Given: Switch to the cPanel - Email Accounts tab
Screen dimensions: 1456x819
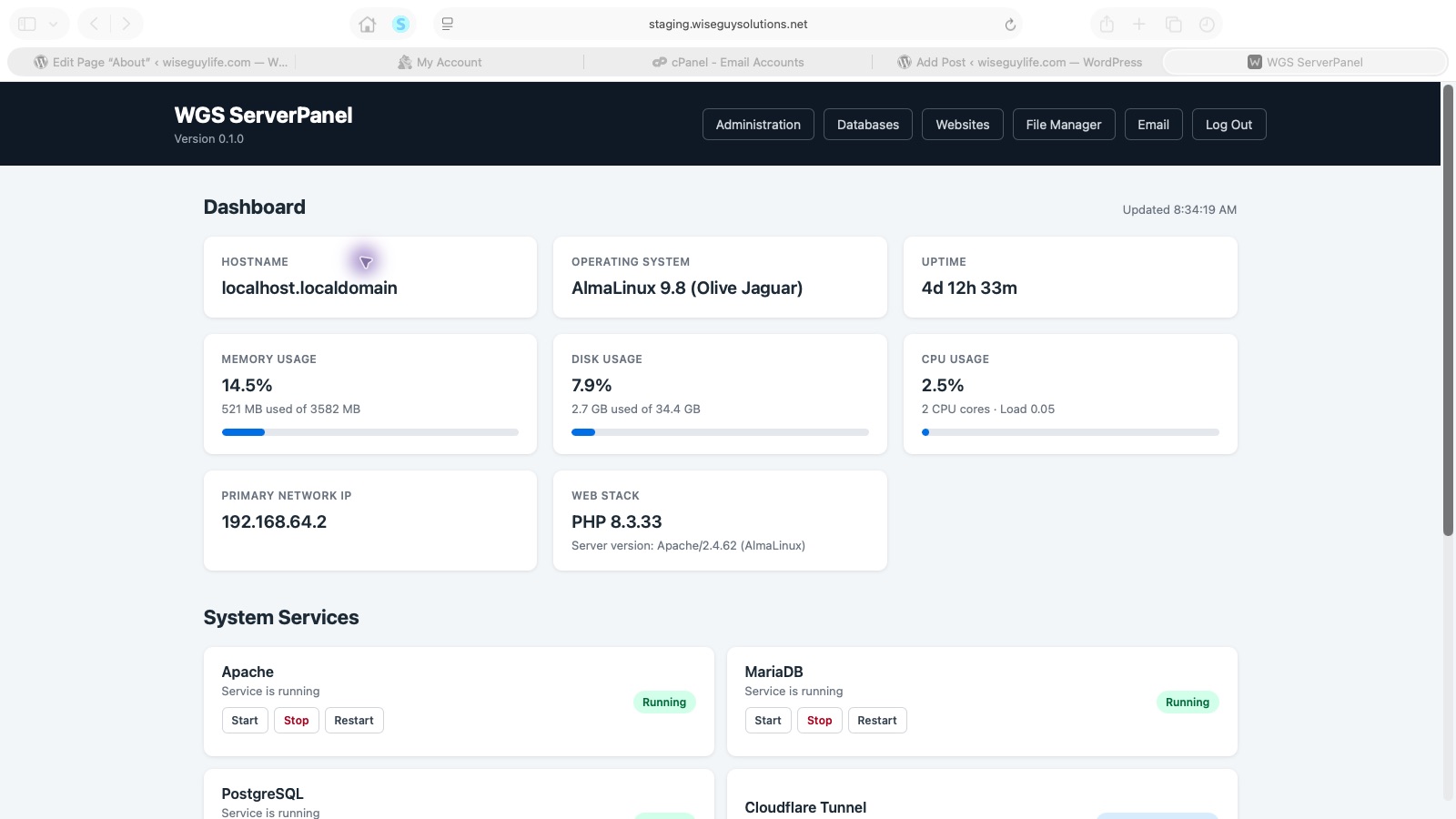Looking at the screenshot, I should tap(728, 62).
